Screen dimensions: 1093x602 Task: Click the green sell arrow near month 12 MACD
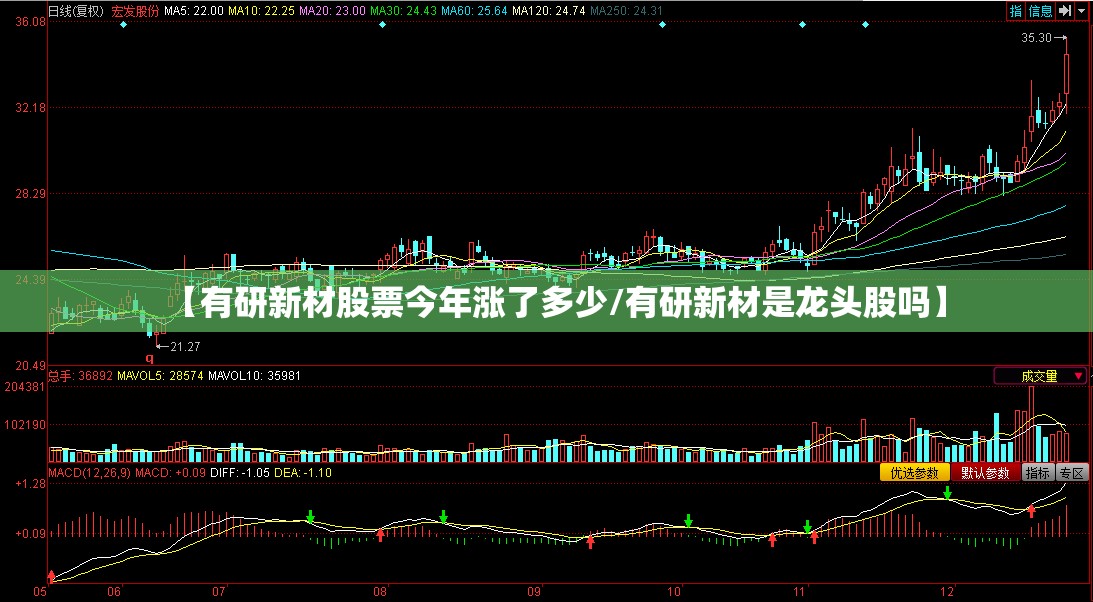tap(947, 493)
